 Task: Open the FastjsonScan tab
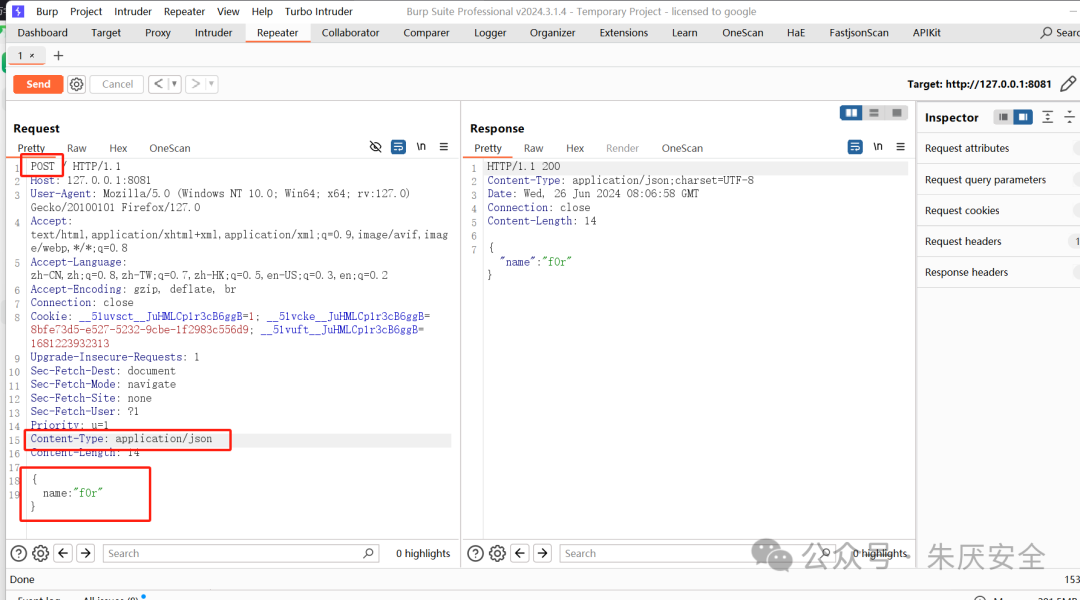[859, 32]
